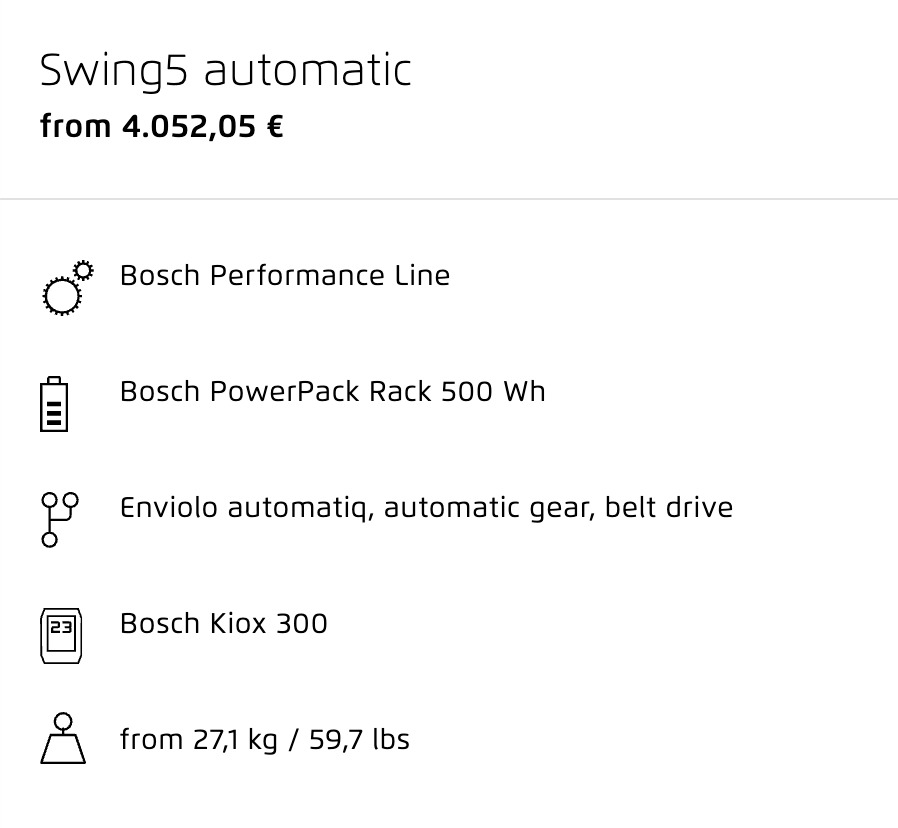
Task: Select the battery icon
Action: click(54, 404)
